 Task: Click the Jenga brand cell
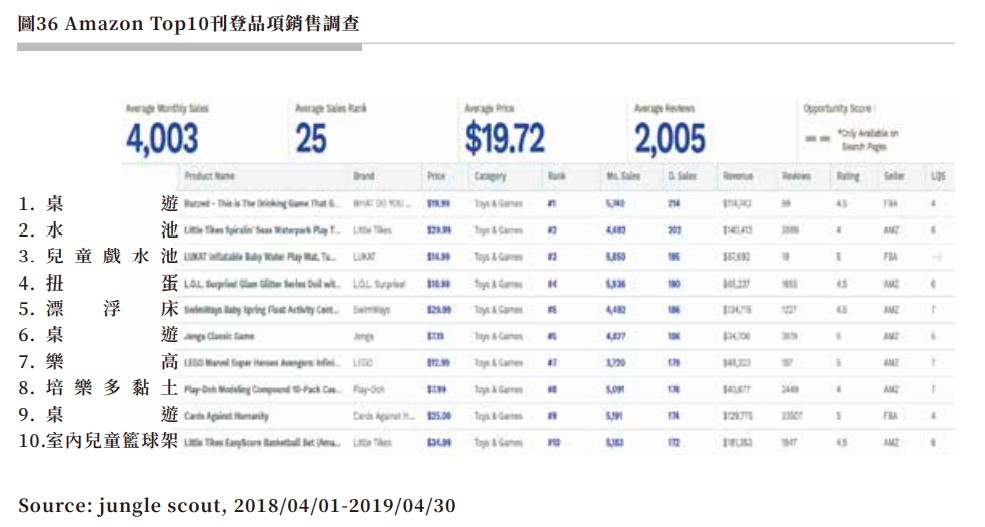point(364,336)
